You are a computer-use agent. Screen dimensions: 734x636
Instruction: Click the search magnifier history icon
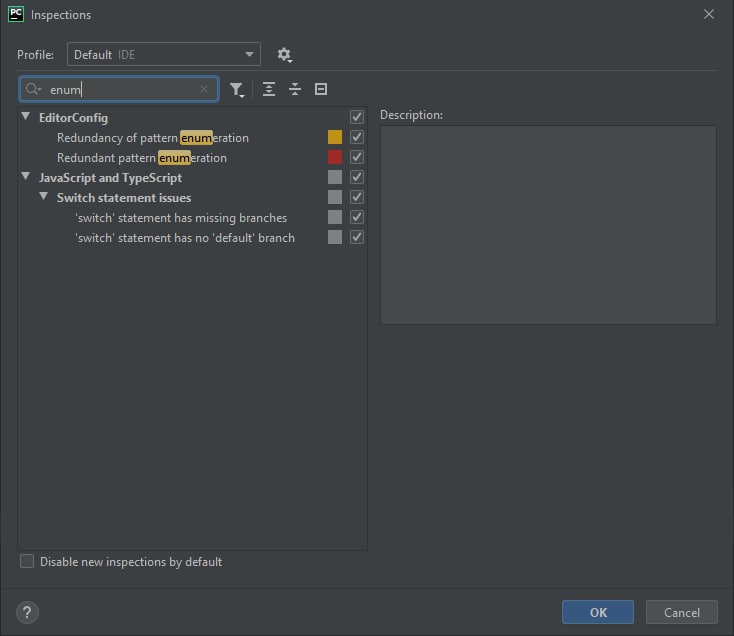coord(33,89)
